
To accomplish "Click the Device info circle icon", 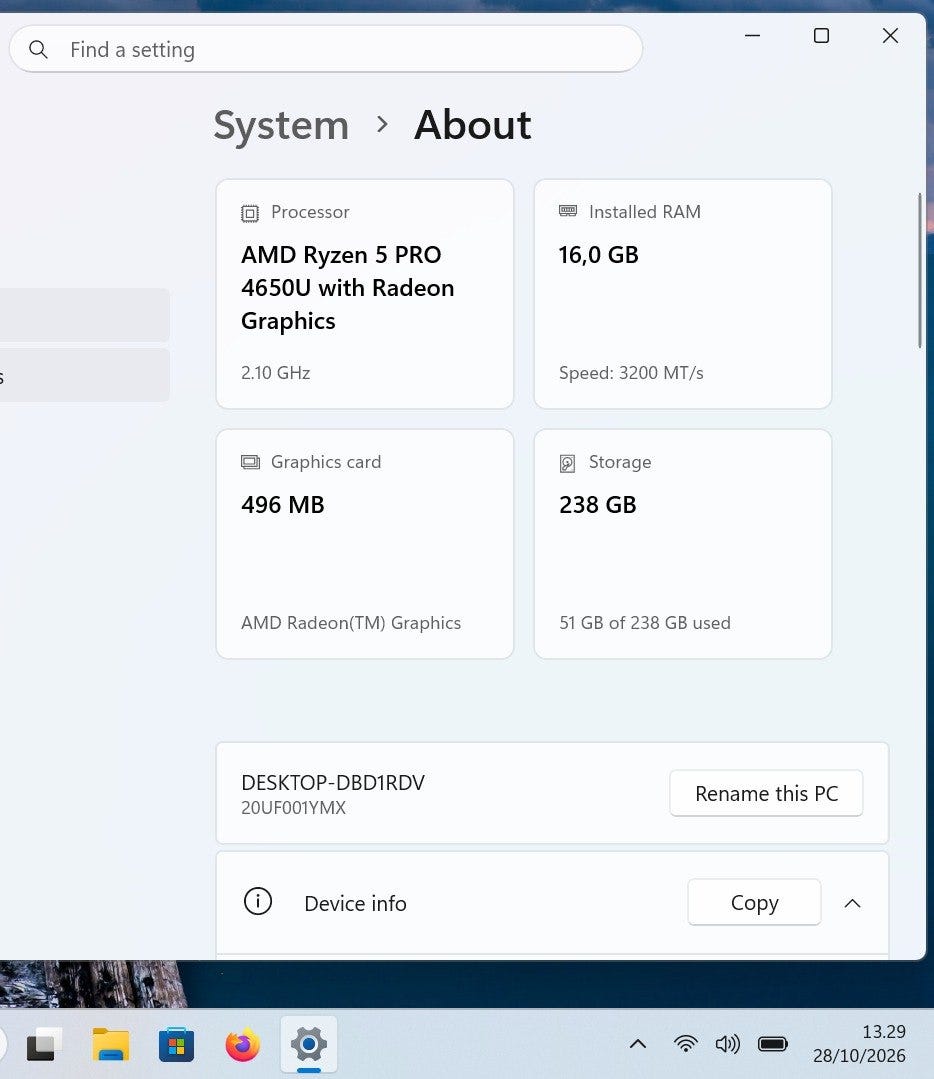I will 258,901.
